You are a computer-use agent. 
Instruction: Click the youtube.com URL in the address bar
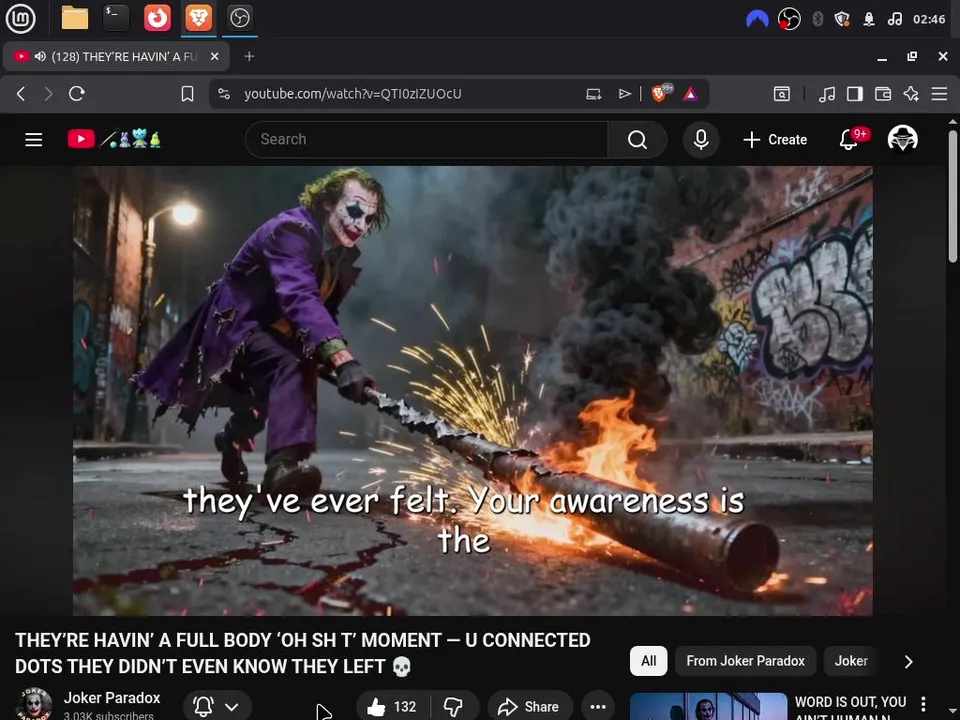pyautogui.click(x=353, y=94)
